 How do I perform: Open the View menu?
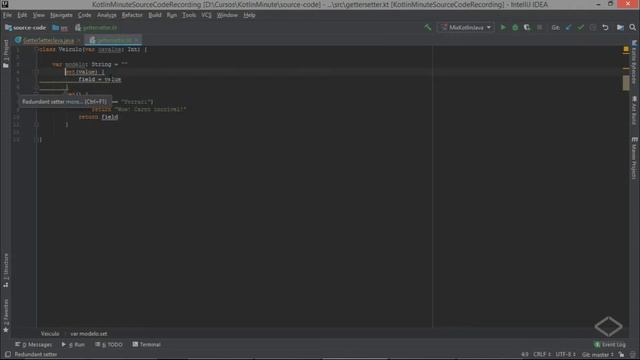(38, 15)
